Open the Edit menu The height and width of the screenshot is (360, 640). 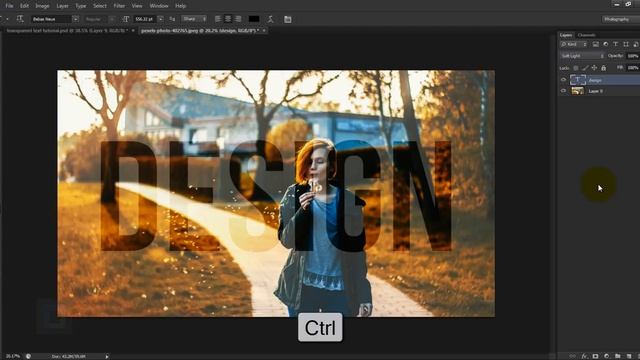pos(24,6)
